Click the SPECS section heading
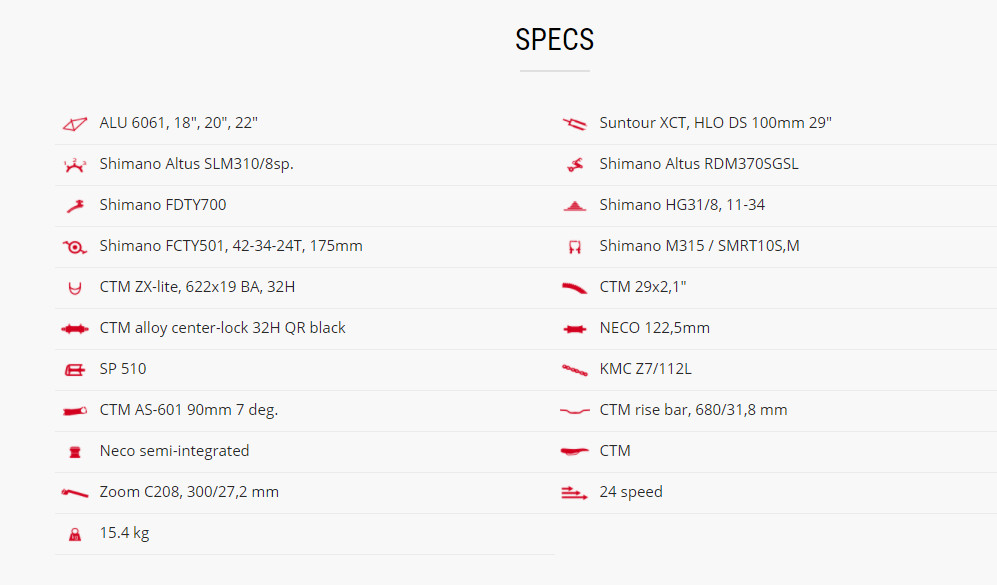 point(554,39)
